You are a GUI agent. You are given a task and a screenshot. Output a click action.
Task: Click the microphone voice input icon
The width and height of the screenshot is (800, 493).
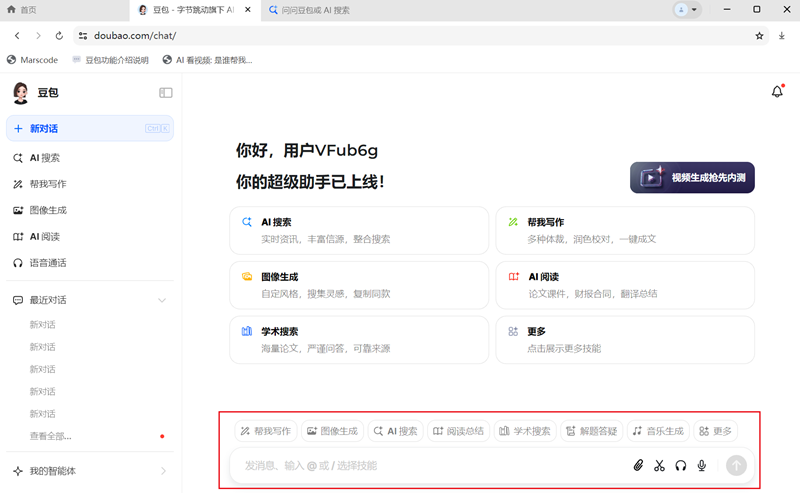[x=702, y=465]
